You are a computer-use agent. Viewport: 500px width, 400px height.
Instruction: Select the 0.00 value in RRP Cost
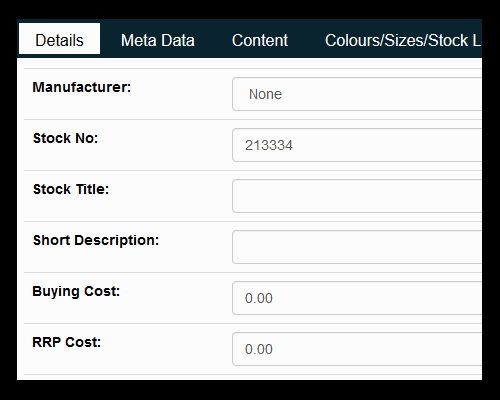[x=259, y=349]
